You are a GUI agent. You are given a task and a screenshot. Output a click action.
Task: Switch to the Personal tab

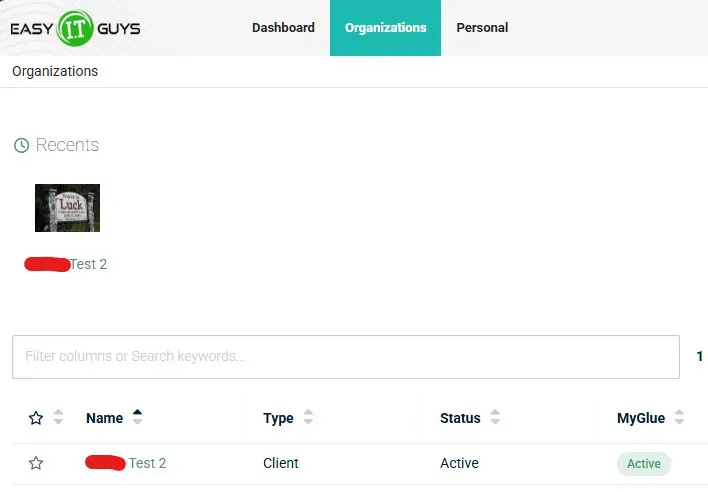[x=482, y=28]
